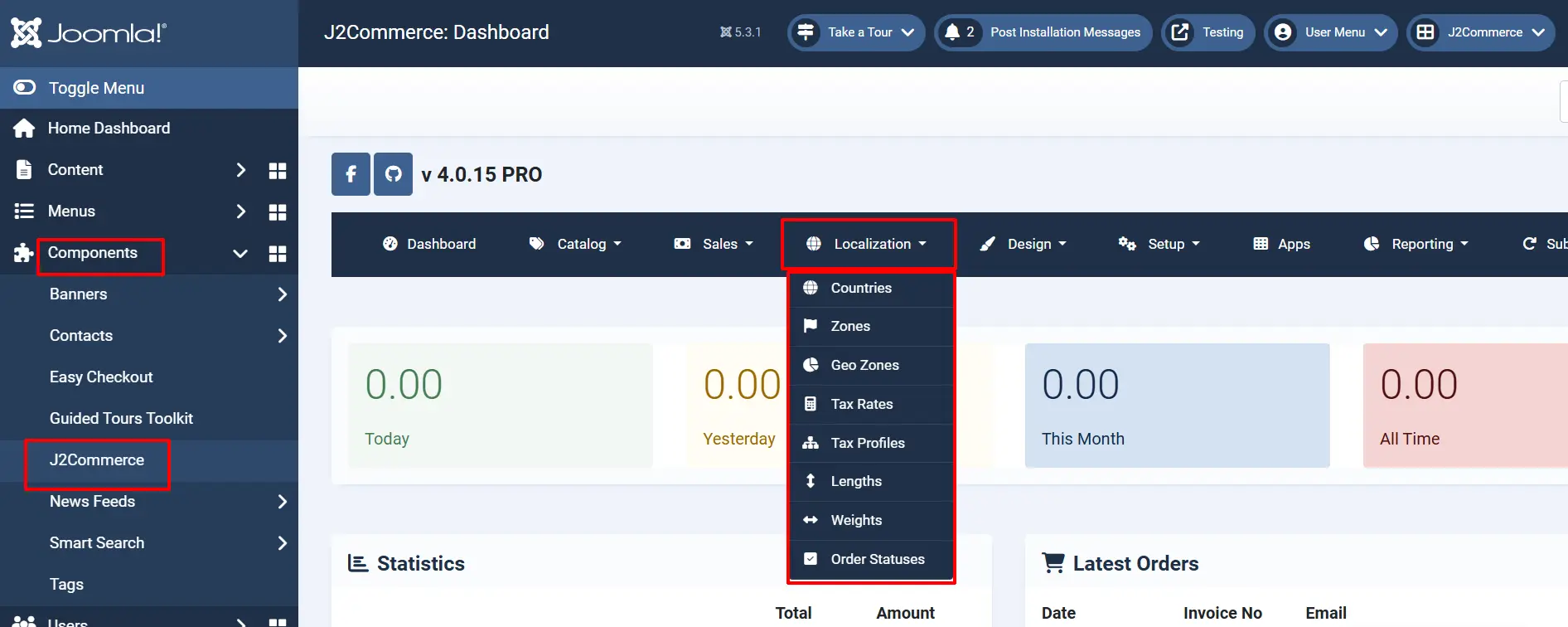Open the User Menu dropdown
The image size is (1568, 627).
pos(1331,32)
